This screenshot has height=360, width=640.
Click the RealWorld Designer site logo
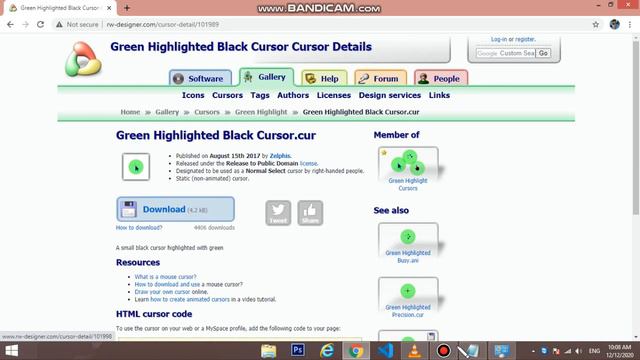click(x=83, y=60)
